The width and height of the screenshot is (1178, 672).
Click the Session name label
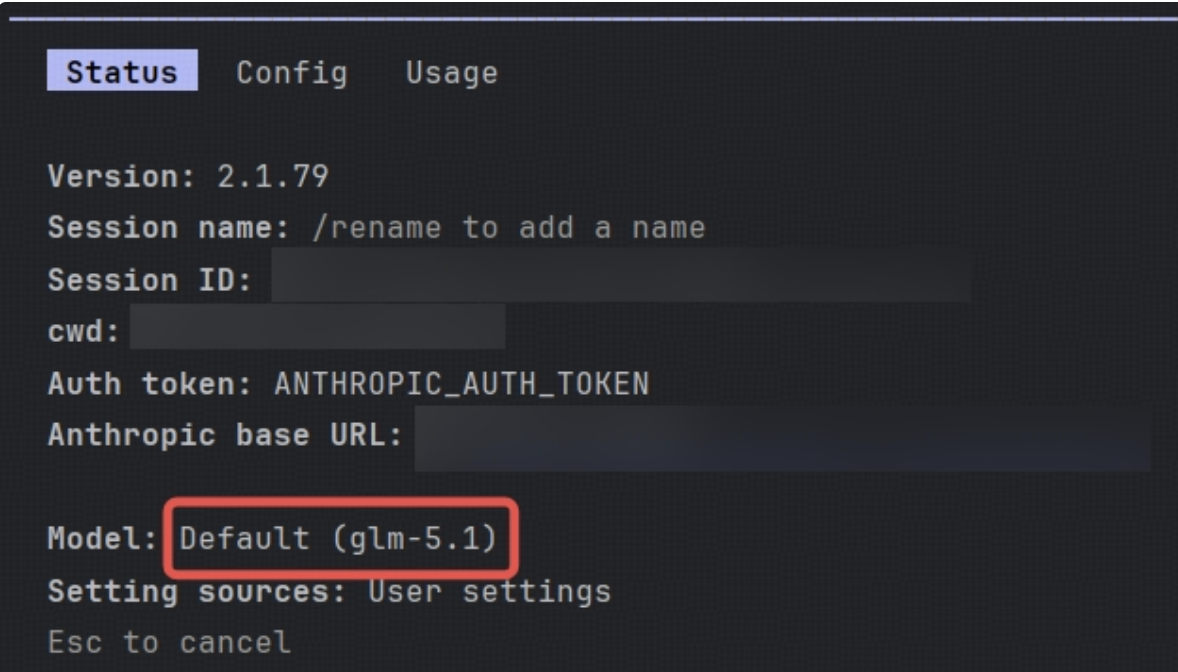click(168, 228)
